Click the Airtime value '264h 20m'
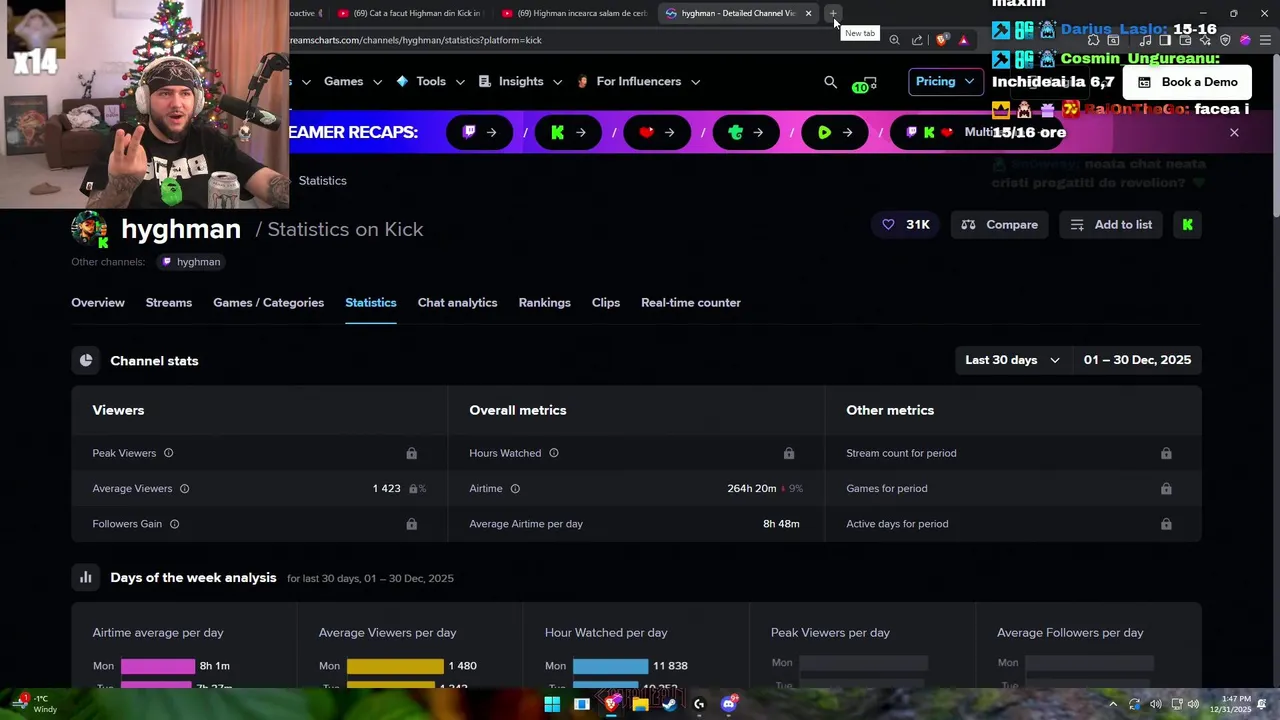 [x=752, y=489]
